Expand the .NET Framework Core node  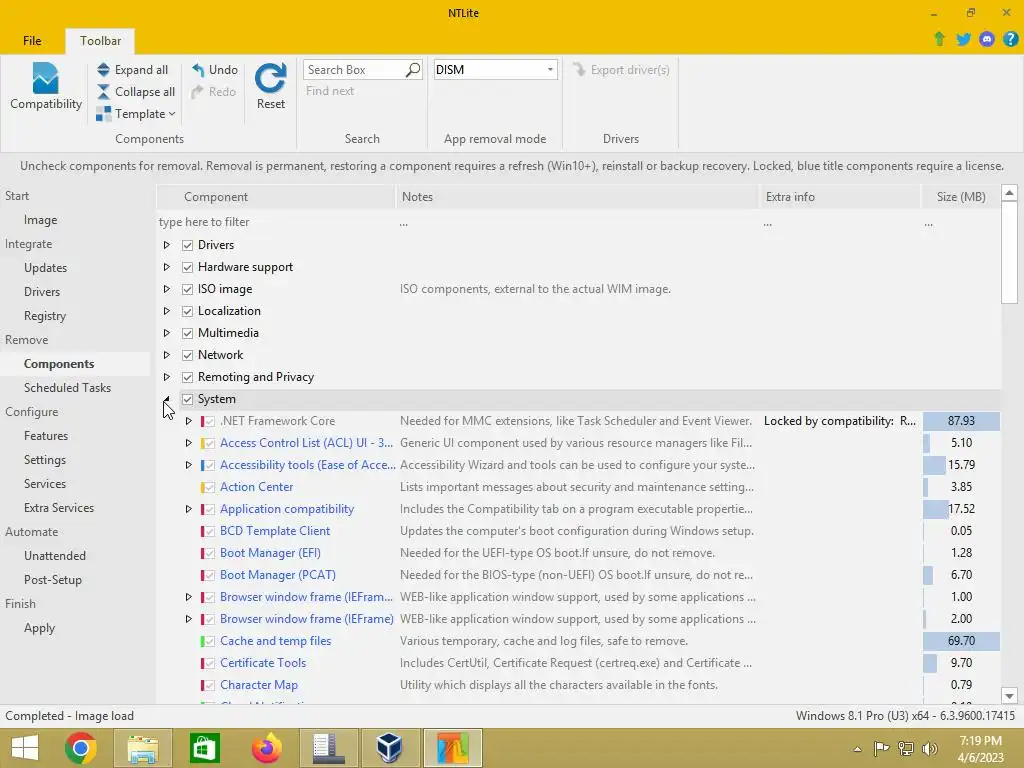[x=189, y=421]
